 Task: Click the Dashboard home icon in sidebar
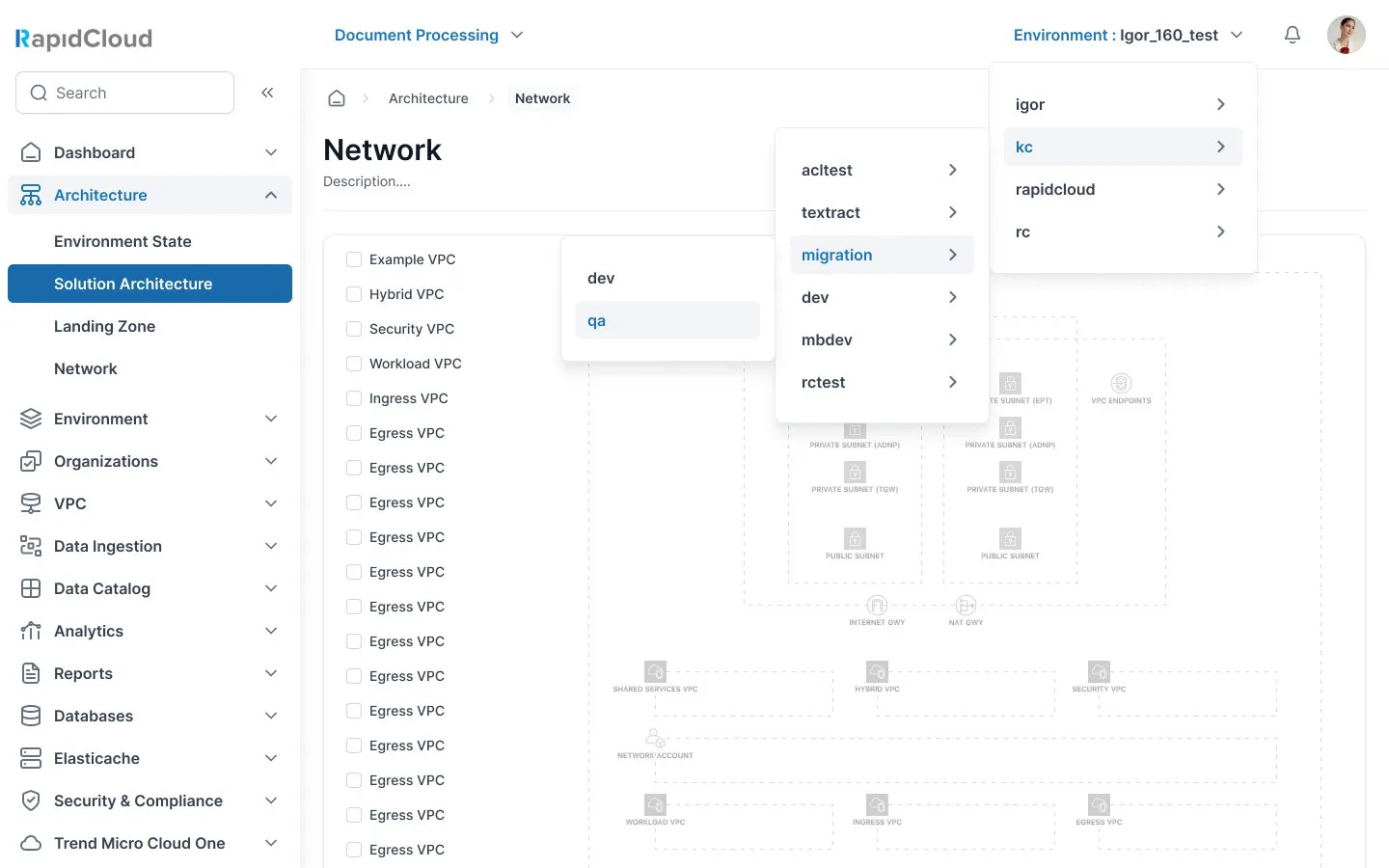tap(31, 152)
